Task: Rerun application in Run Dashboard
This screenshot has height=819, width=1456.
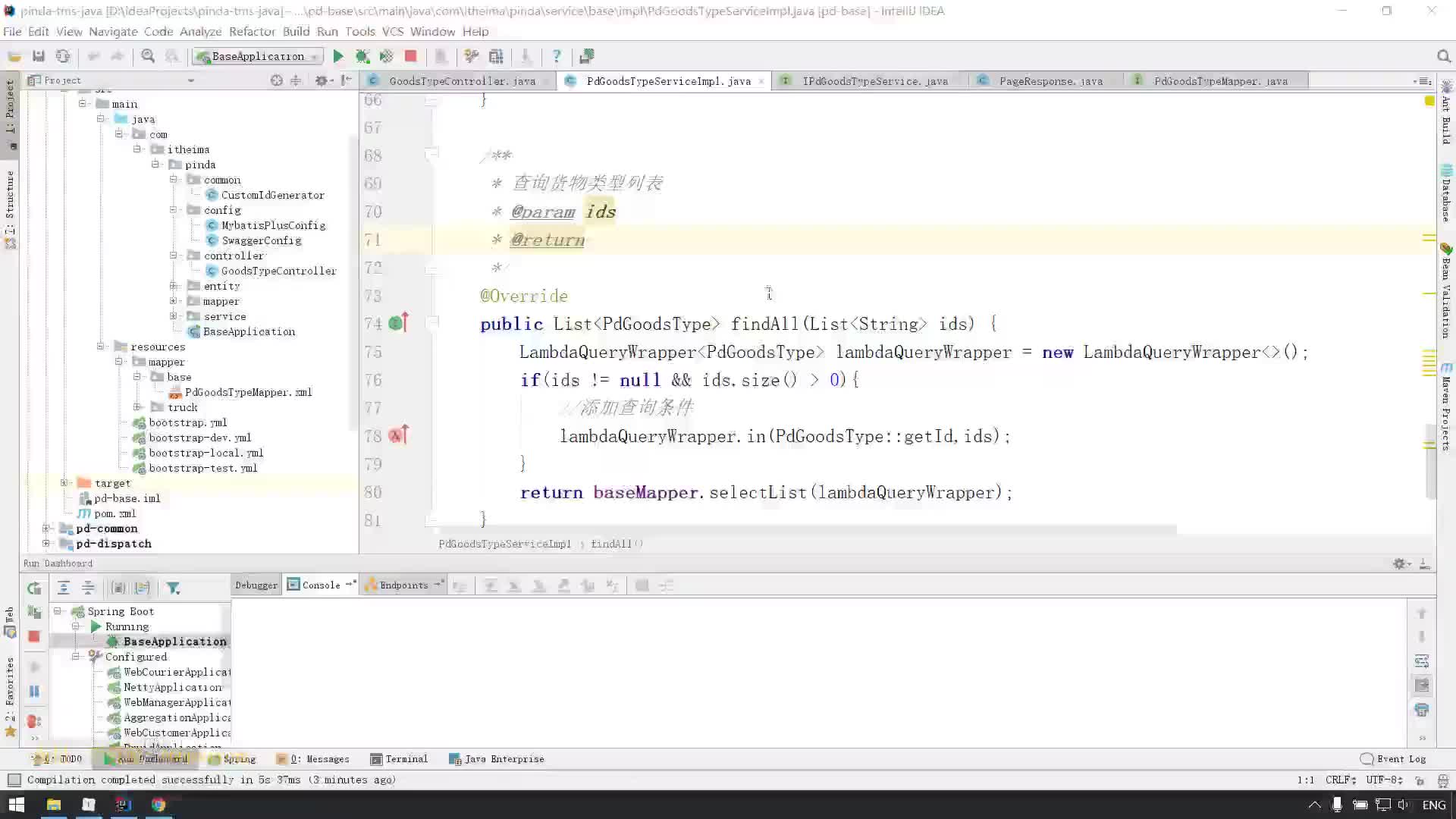Action: coord(34,588)
